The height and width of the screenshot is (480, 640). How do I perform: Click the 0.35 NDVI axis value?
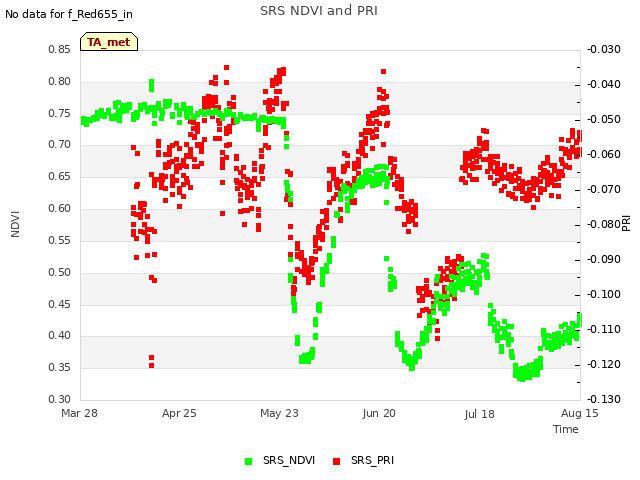point(60,367)
